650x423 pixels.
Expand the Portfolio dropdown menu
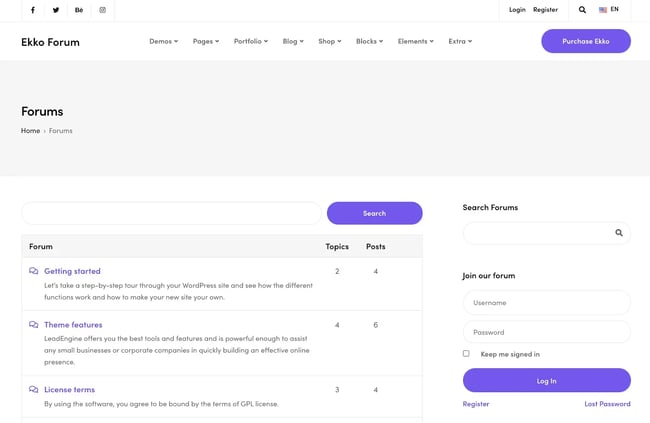250,42
